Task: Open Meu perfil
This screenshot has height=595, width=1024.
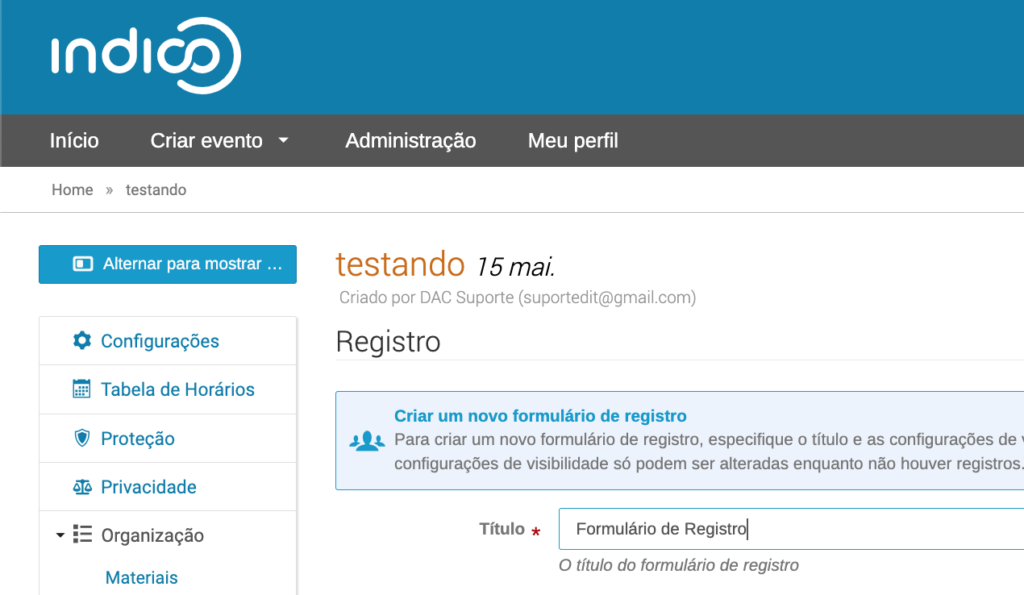Action: [x=573, y=141]
